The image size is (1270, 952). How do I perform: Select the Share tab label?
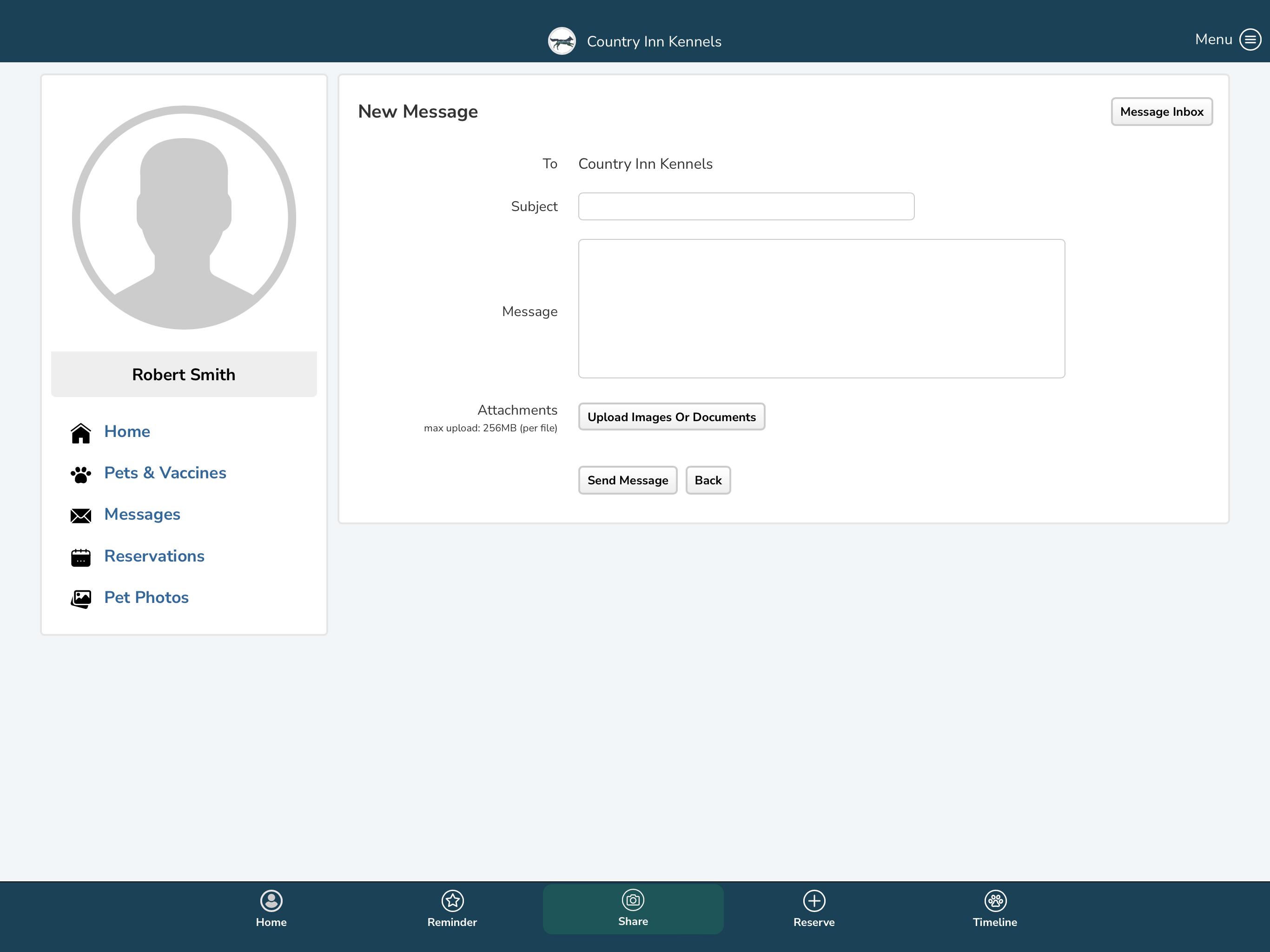tap(633, 921)
